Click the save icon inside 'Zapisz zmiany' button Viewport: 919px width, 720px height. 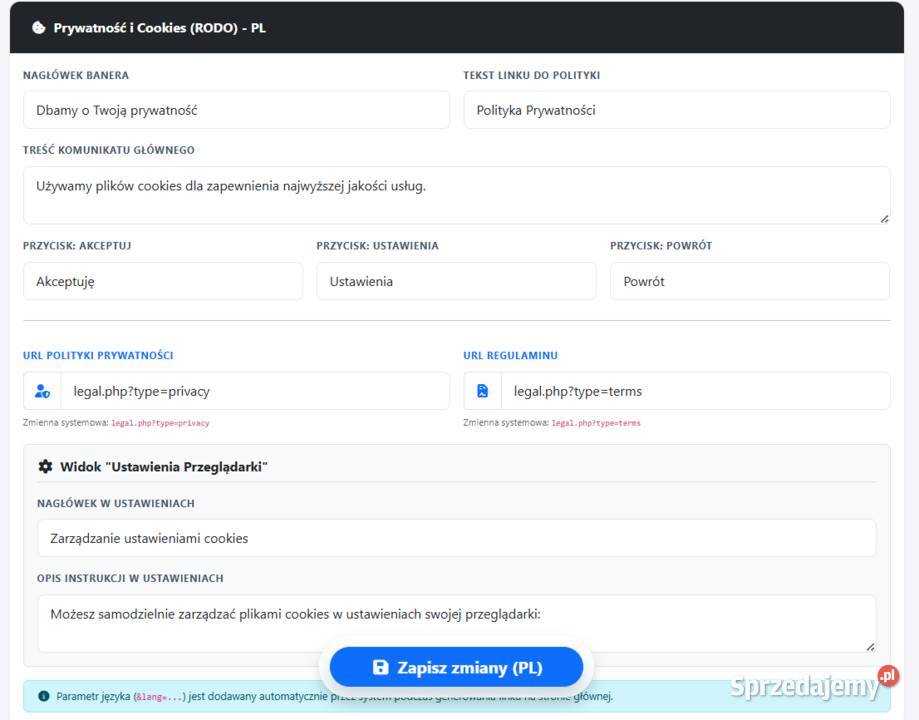tap(380, 667)
